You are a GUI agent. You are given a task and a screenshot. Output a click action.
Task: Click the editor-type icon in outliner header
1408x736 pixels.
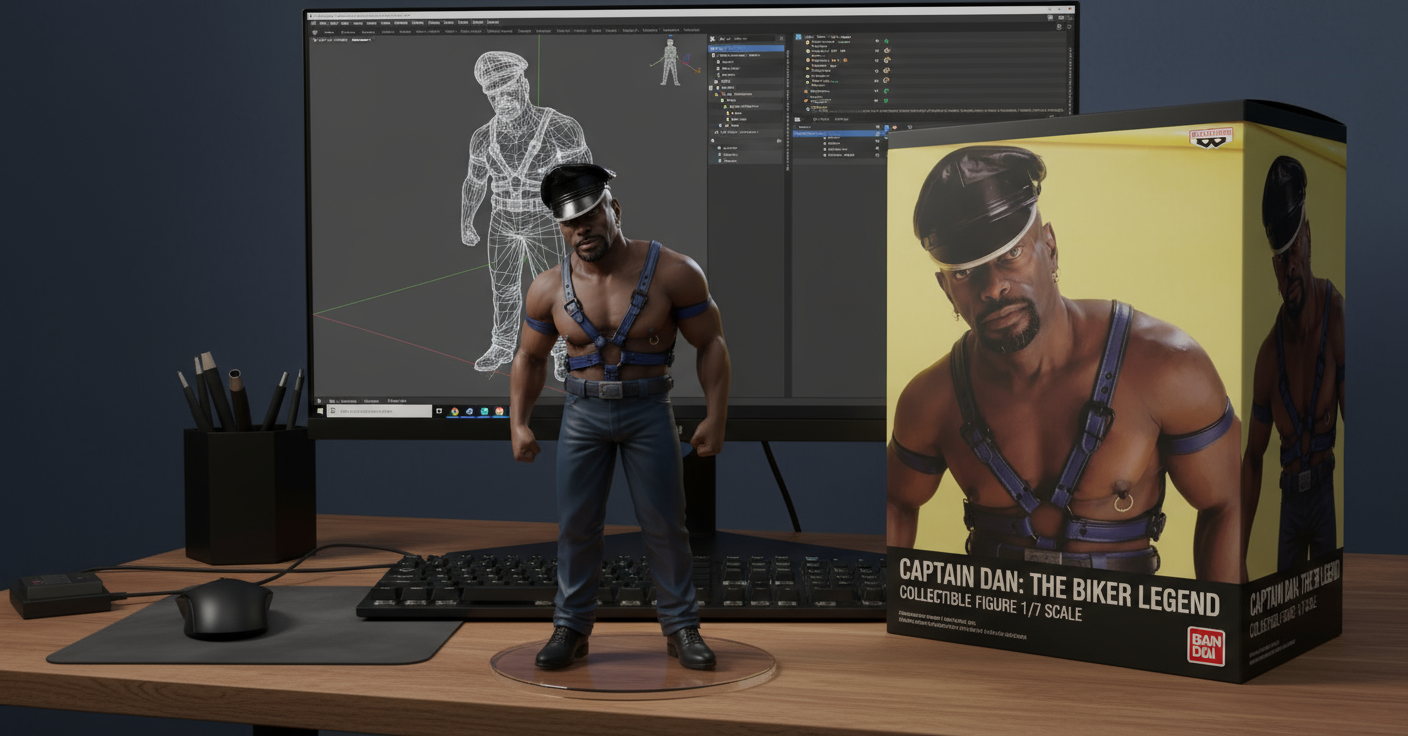point(712,38)
